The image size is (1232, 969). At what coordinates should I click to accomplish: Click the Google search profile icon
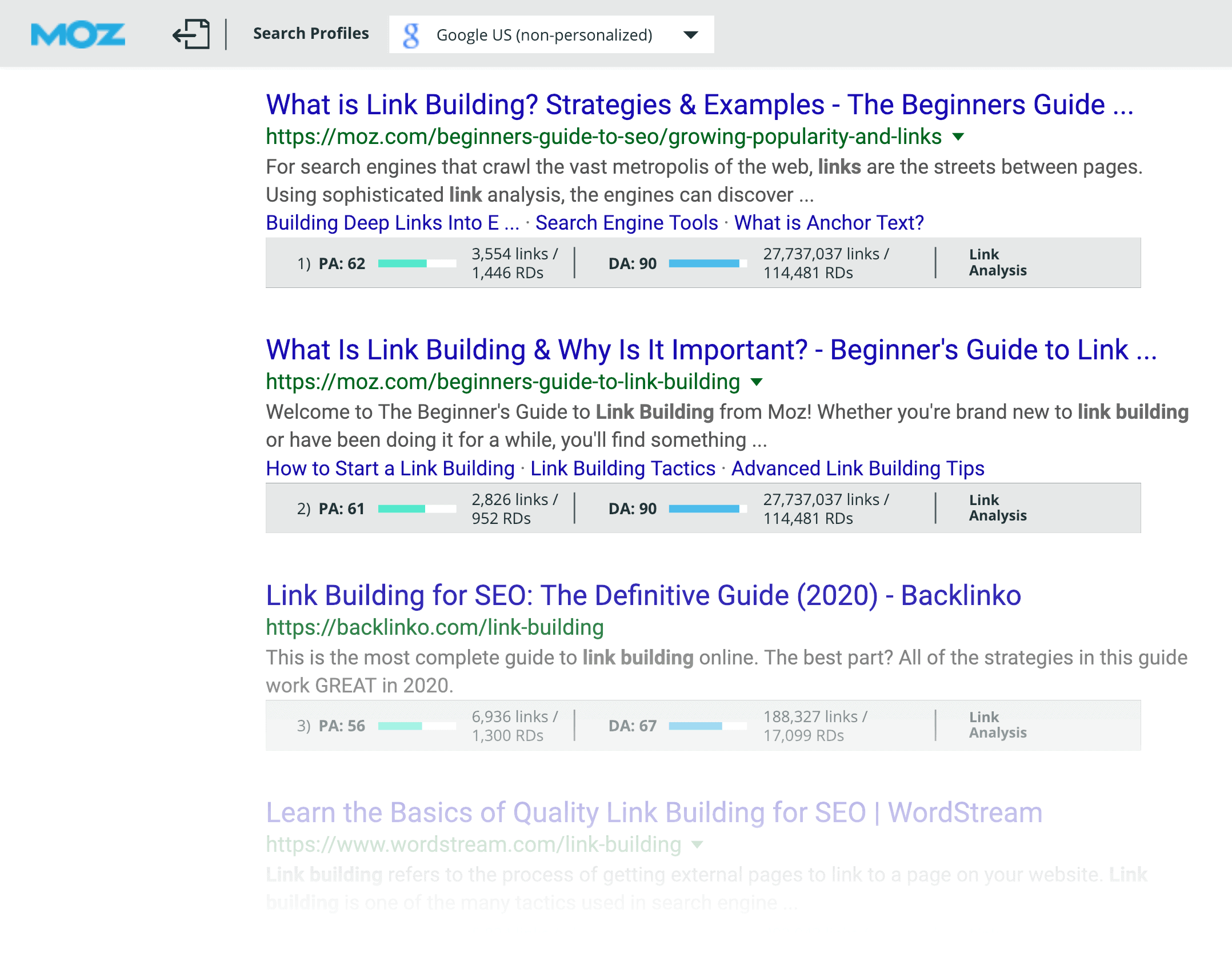point(411,35)
